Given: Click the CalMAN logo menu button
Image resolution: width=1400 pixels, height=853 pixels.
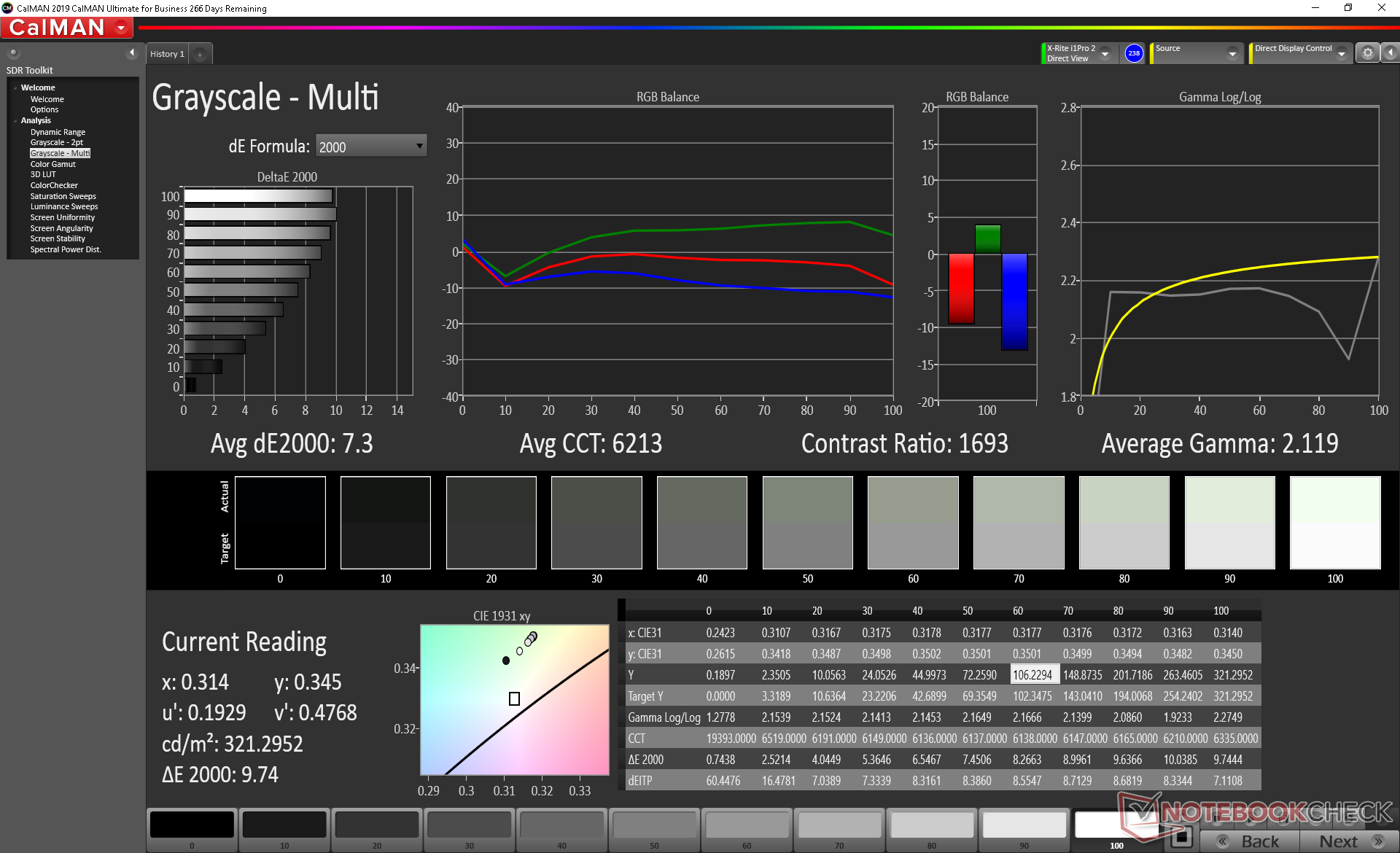Looking at the screenshot, I should click(x=67, y=28).
